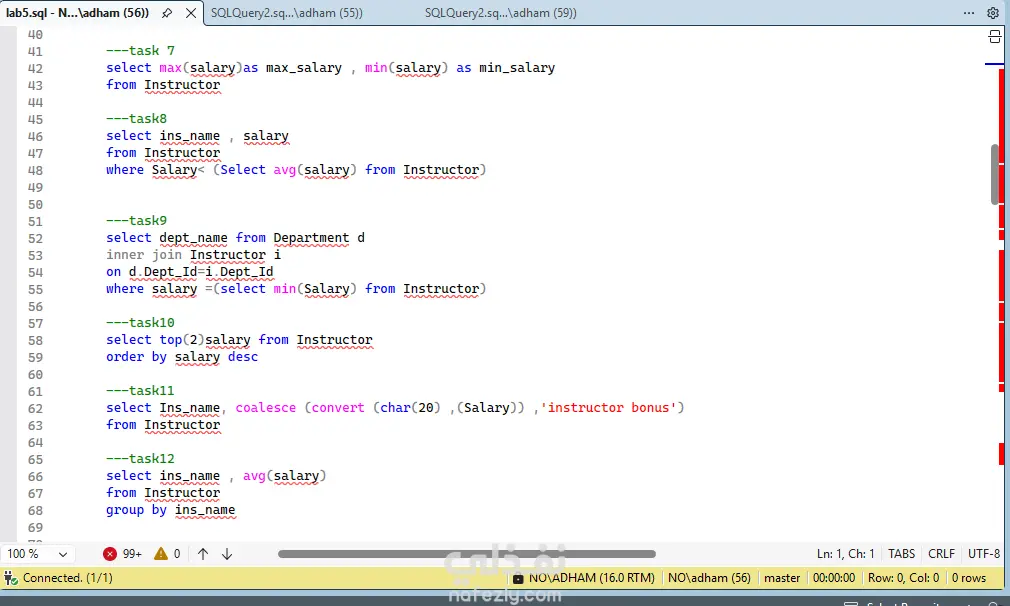Click the server icon beside NO\ADHAM
Viewport: 1010px width, 606px height.
pos(518,578)
